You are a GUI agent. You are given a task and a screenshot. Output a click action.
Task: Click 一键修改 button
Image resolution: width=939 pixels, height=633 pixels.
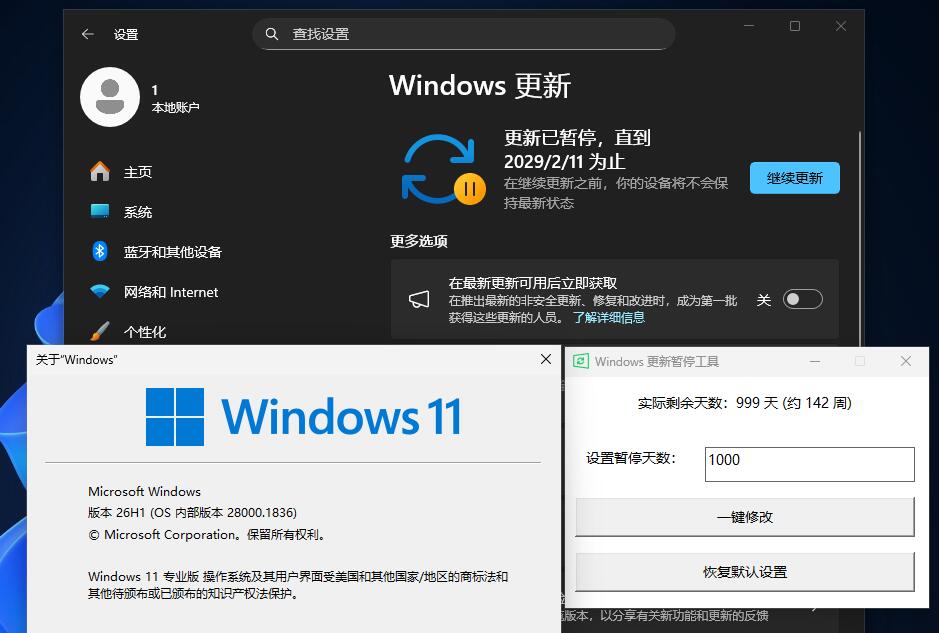tap(745, 517)
